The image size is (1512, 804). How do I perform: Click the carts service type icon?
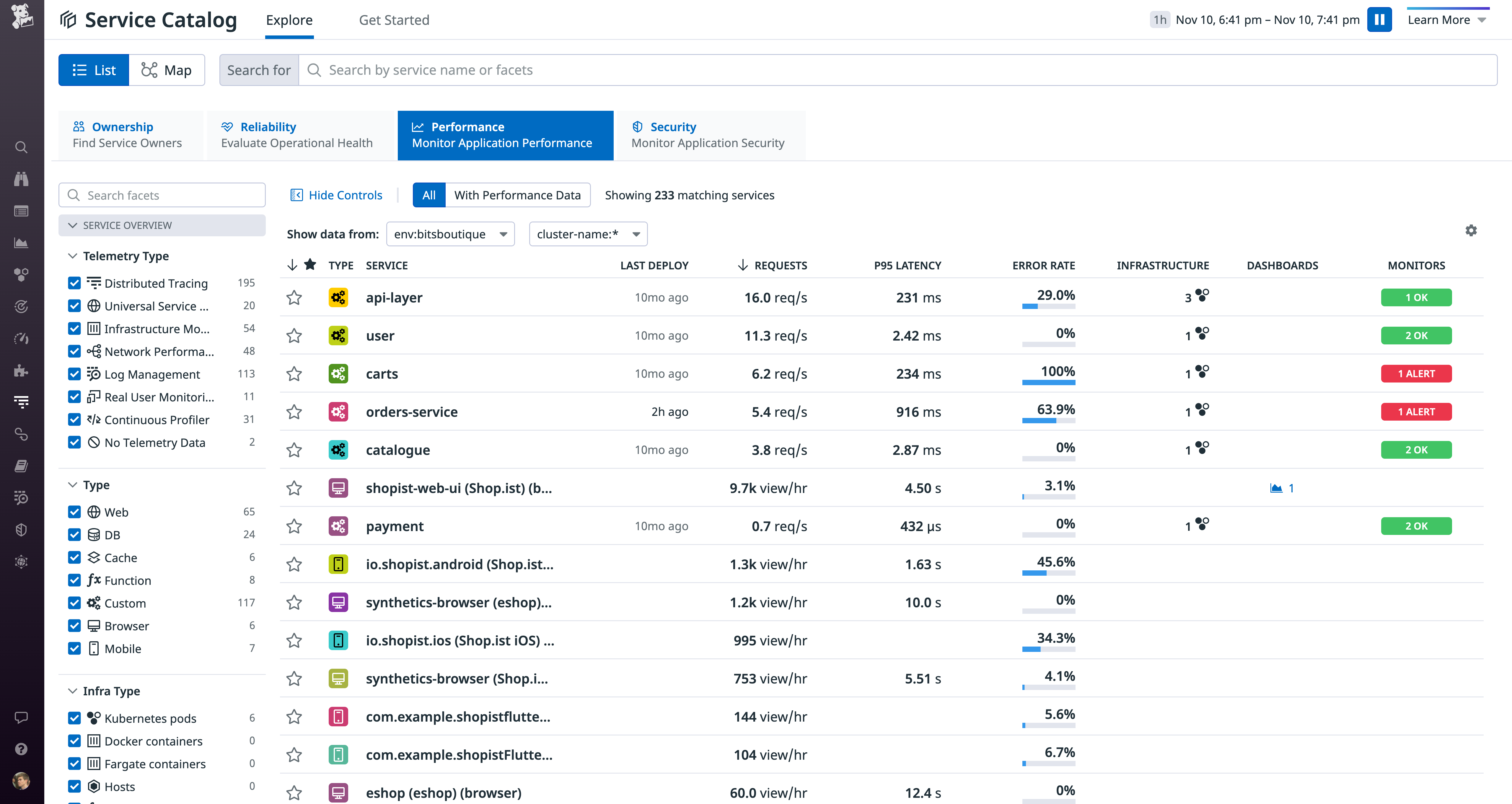(338, 374)
